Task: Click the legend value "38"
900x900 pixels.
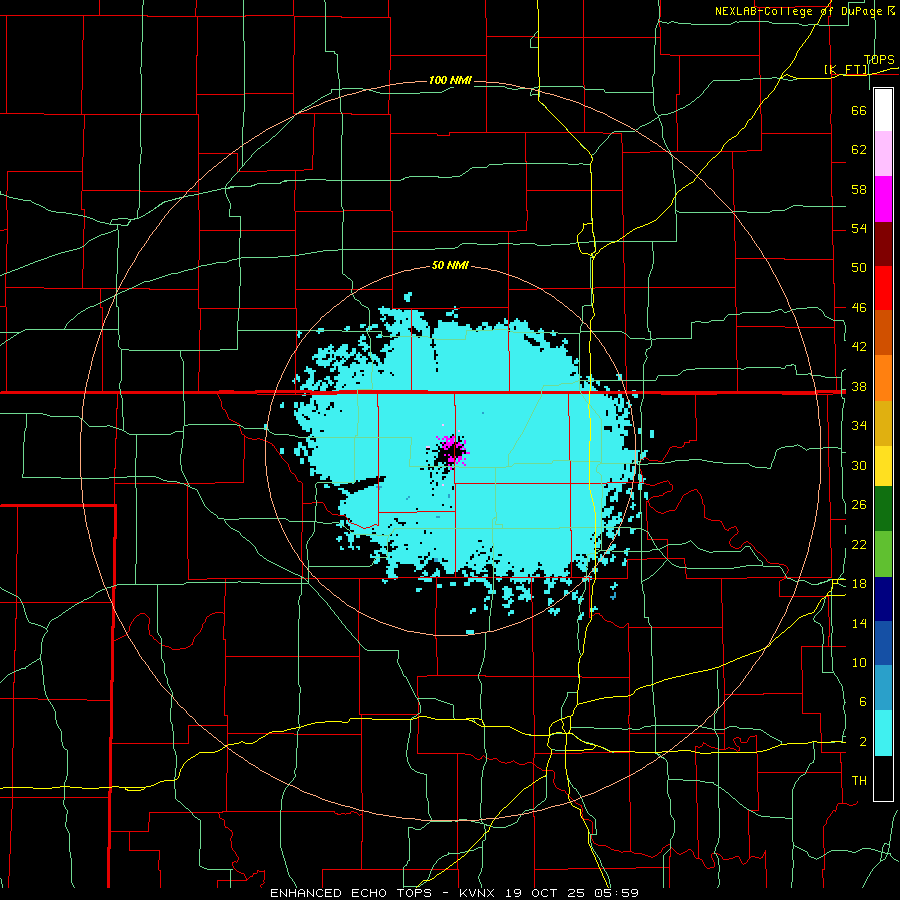Action: tap(859, 387)
